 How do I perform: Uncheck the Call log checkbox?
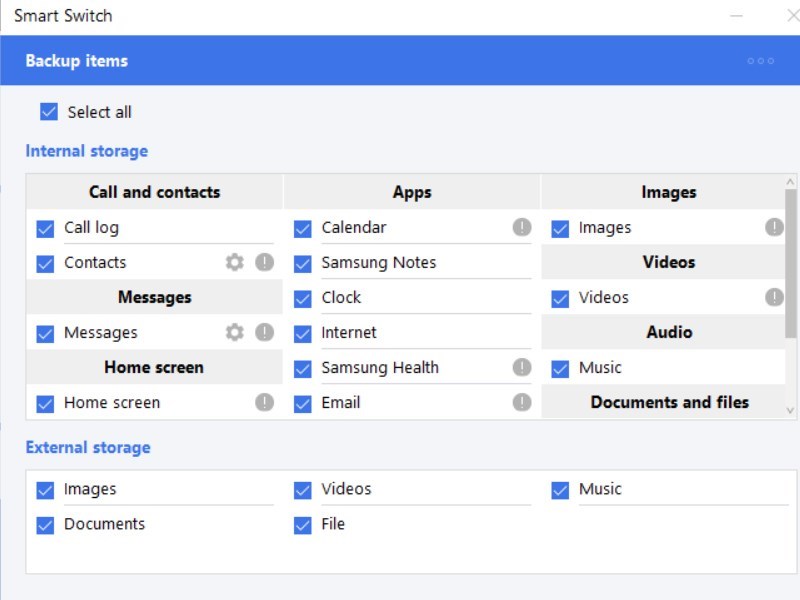45,228
